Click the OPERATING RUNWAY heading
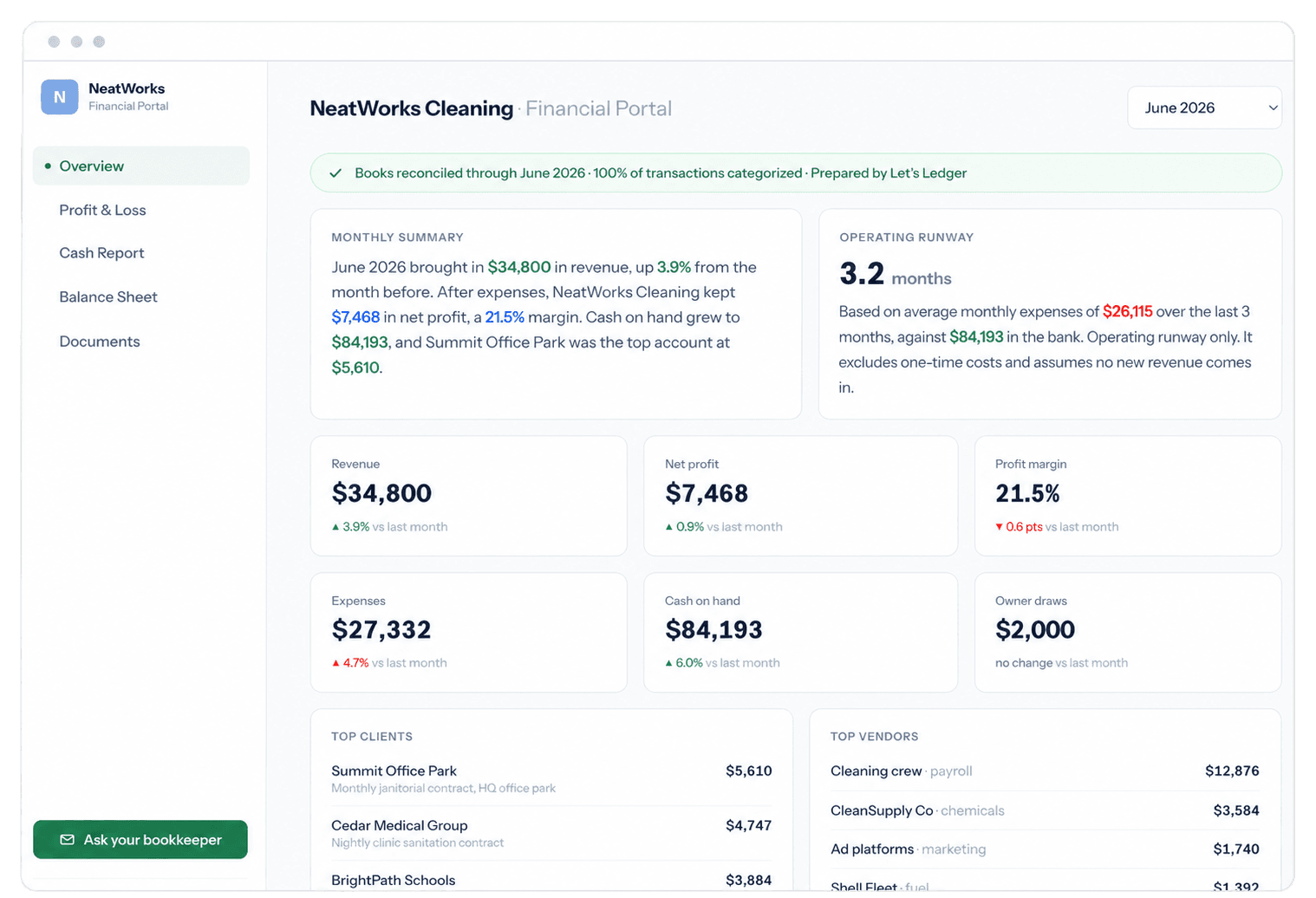Screen dimensions: 1316x898 906,238
